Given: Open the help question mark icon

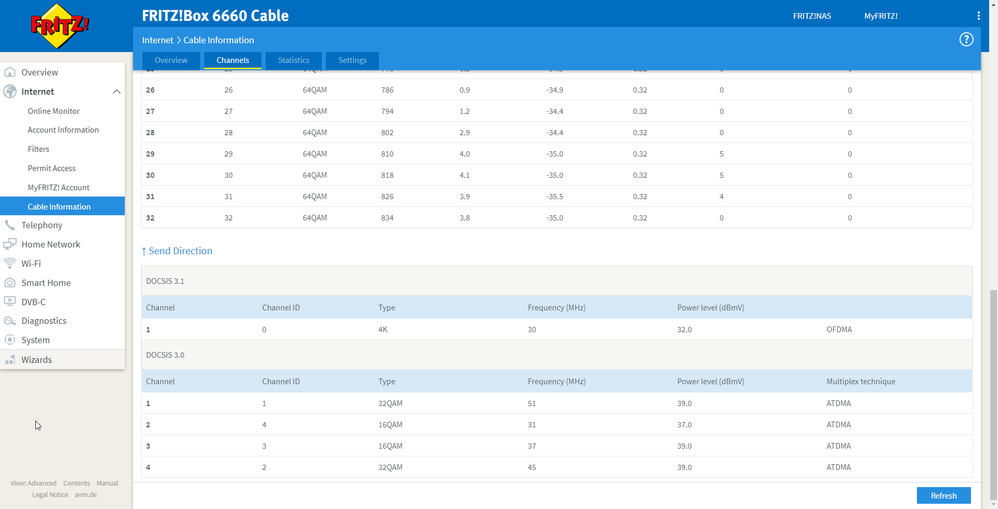Looking at the screenshot, I should coord(966,40).
